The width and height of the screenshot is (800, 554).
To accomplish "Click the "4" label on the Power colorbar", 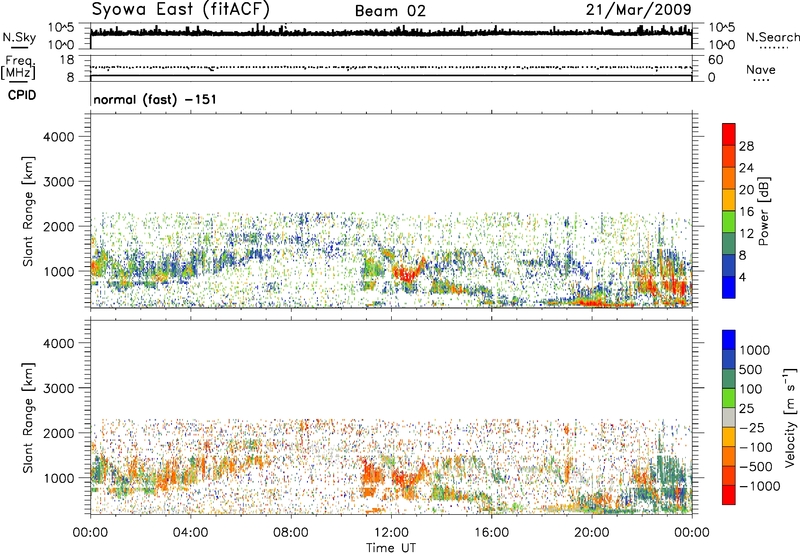I will (743, 278).
